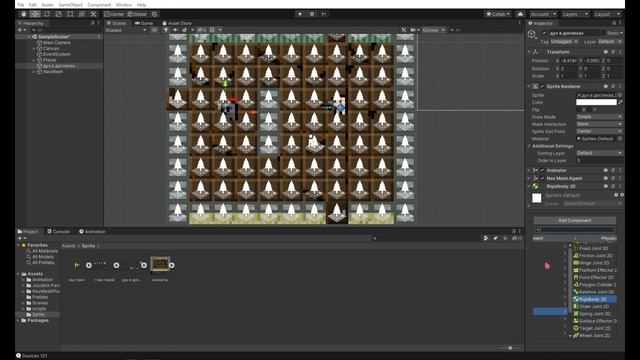Open the Layout dropdown
640x360 pixels.
coord(607,14)
